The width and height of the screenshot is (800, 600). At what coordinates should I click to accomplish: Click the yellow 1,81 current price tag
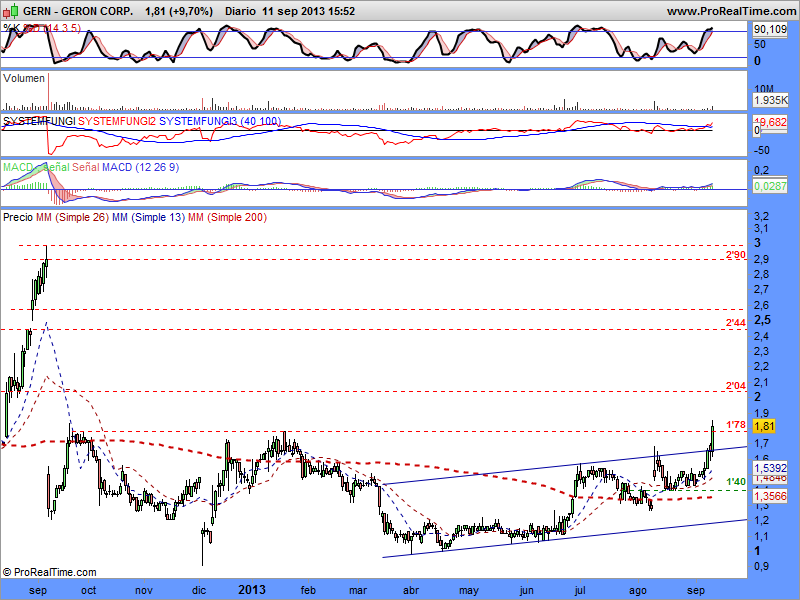coord(764,426)
